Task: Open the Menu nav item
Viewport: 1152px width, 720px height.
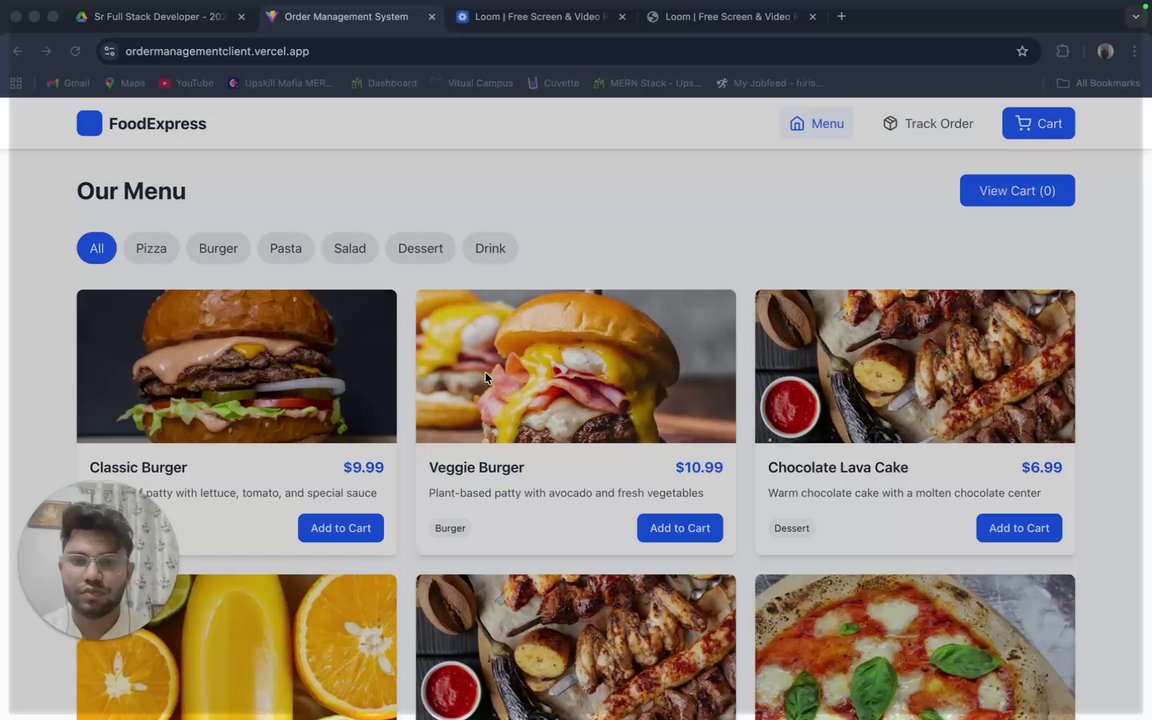Action: click(816, 123)
